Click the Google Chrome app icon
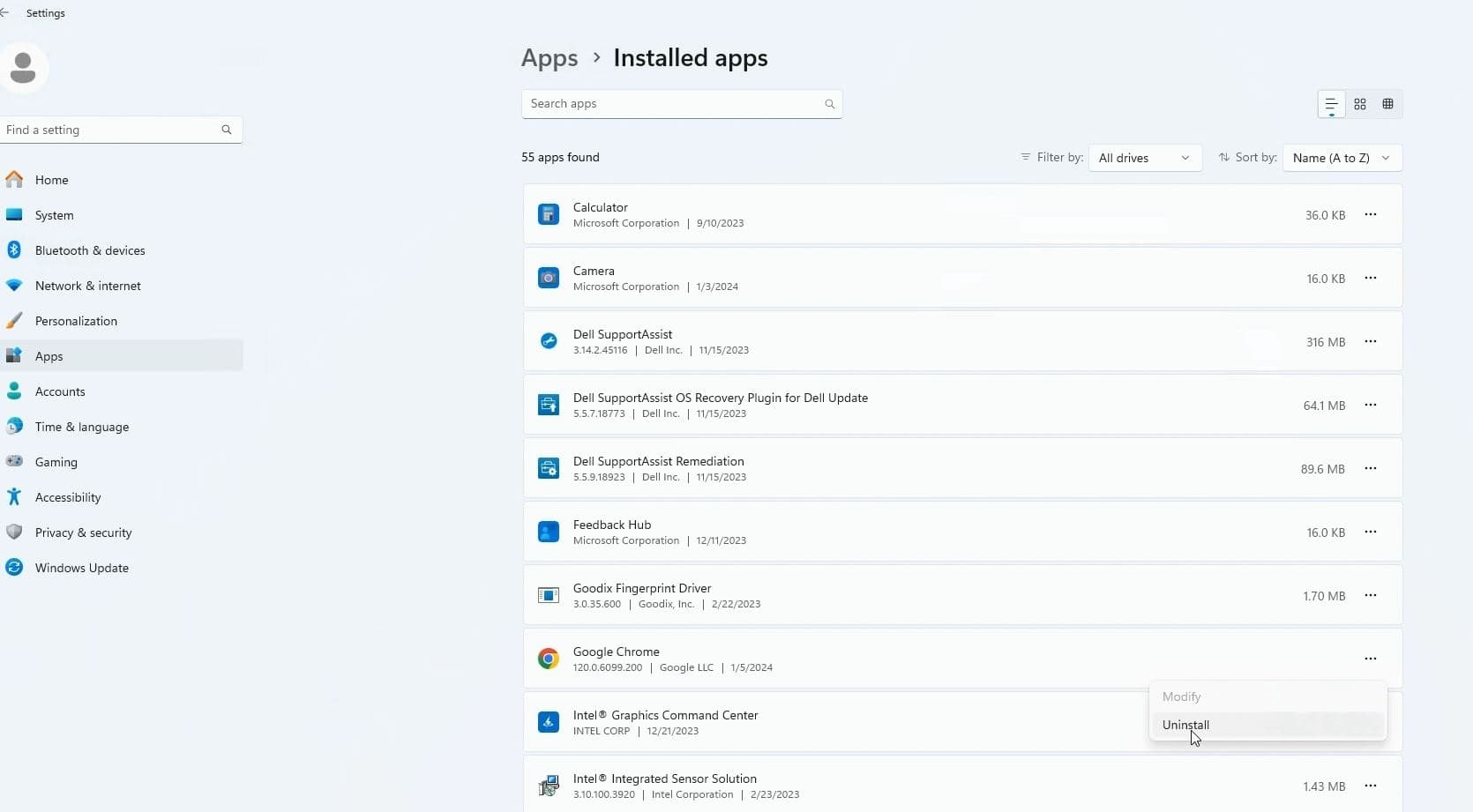 coord(549,659)
